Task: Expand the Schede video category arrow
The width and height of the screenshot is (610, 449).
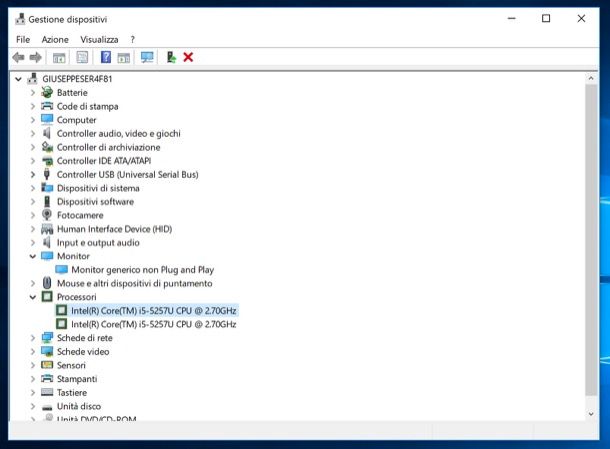Action: pyautogui.click(x=33, y=351)
